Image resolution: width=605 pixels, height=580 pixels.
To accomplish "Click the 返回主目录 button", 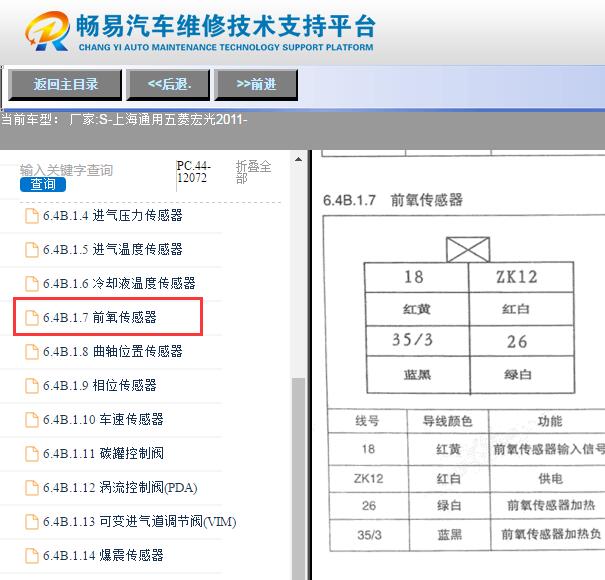I will 65,85.
